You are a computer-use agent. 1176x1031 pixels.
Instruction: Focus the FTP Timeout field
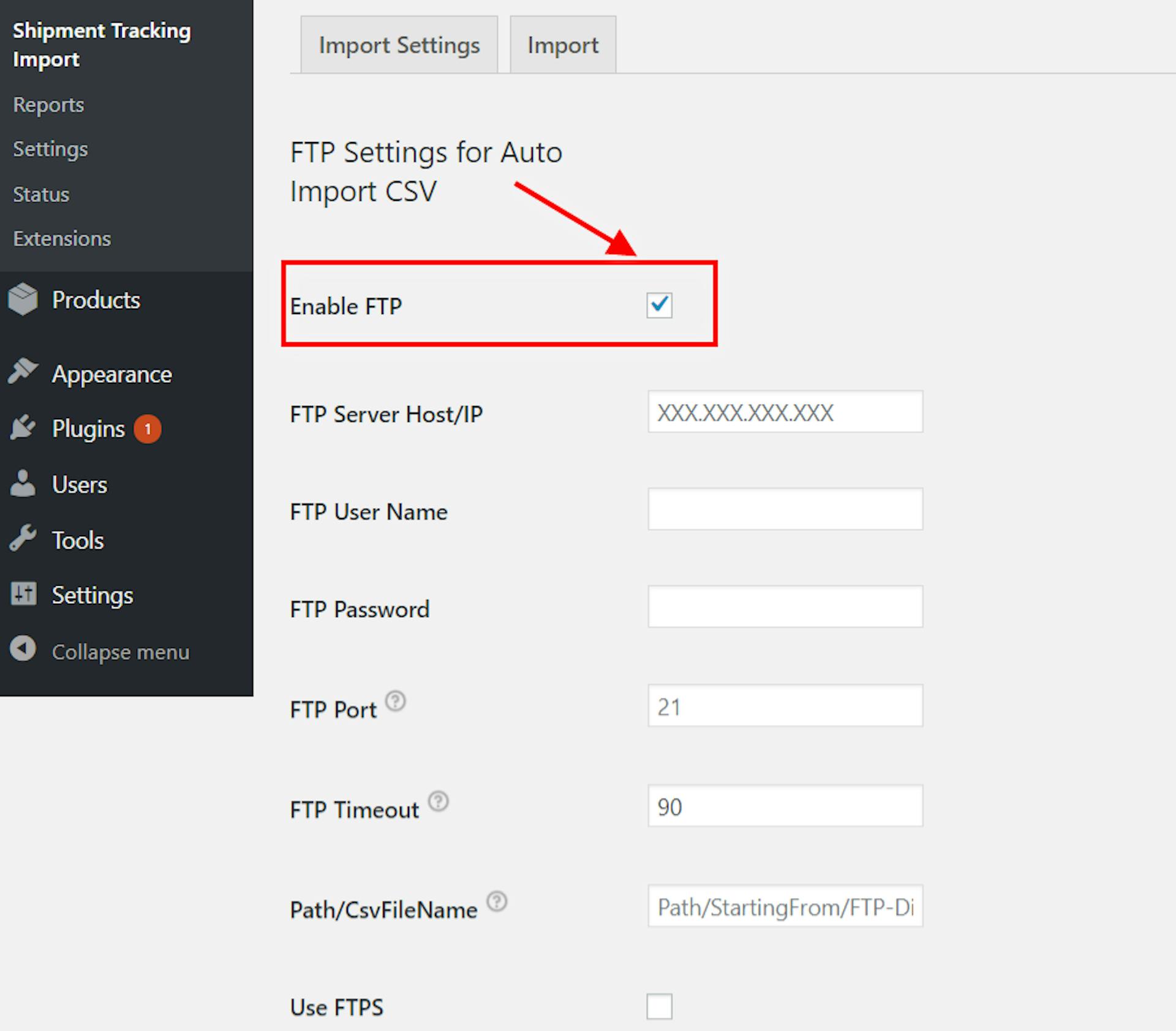point(785,806)
